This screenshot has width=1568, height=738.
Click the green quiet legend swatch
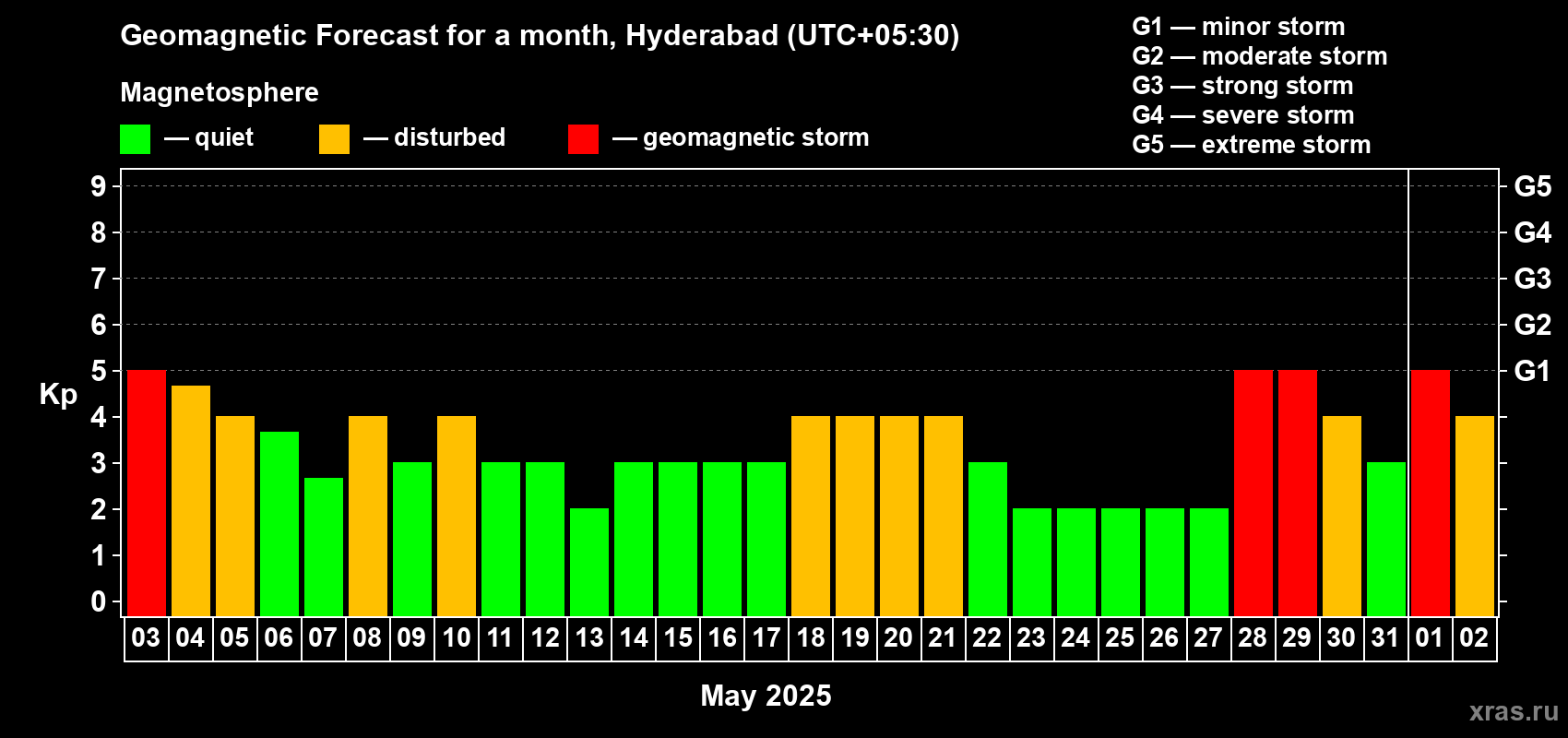tap(135, 138)
